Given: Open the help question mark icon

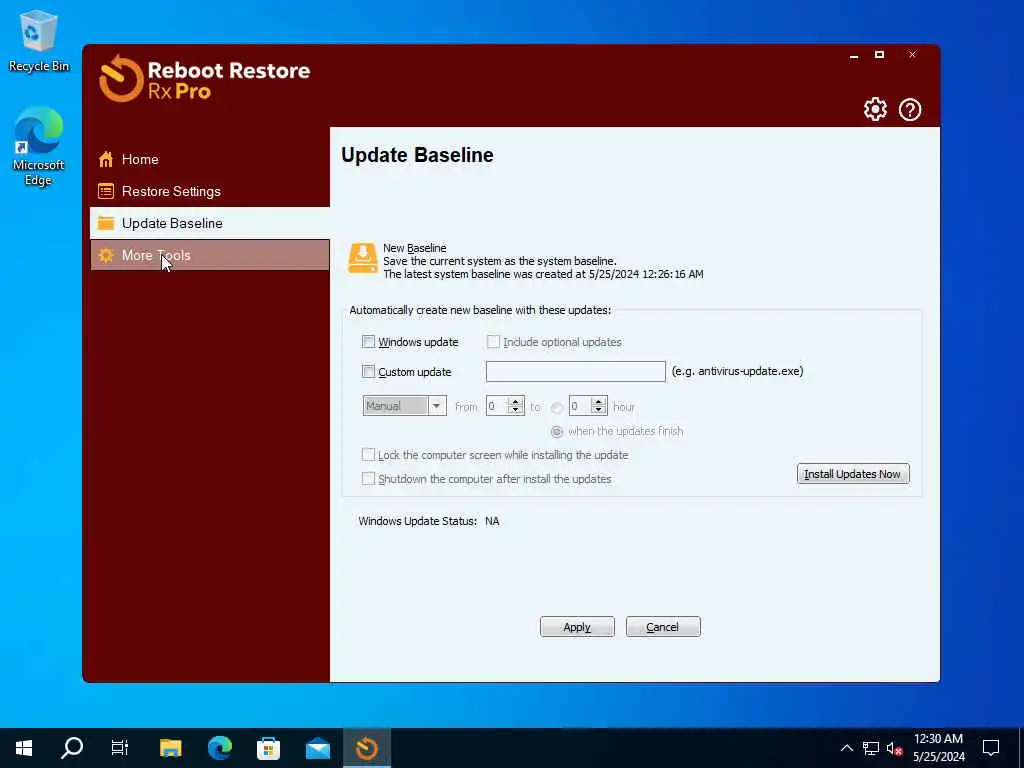Looking at the screenshot, I should pyautogui.click(x=910, y=109).
